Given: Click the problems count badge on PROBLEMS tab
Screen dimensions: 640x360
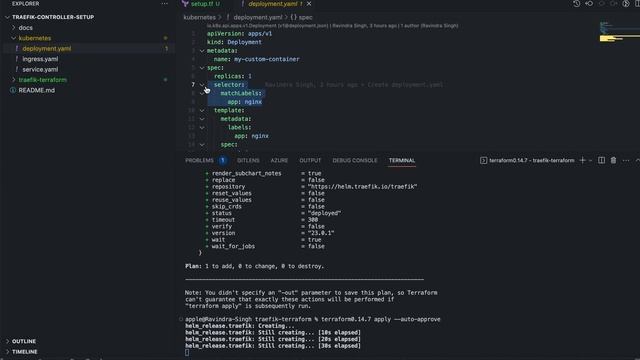Looking at the screenshot, I should (x=222, y=160).
